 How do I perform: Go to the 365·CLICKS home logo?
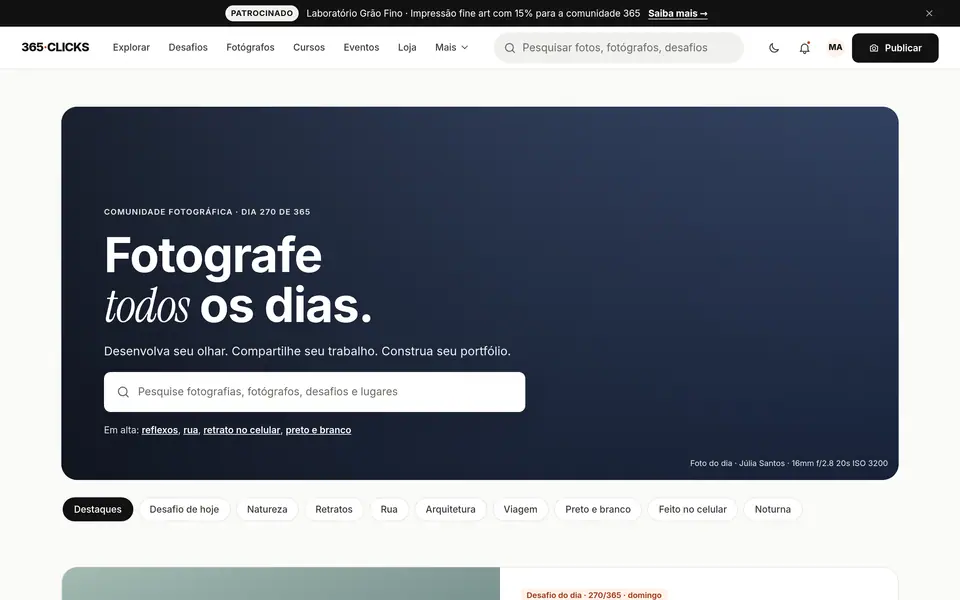point(55,47)
